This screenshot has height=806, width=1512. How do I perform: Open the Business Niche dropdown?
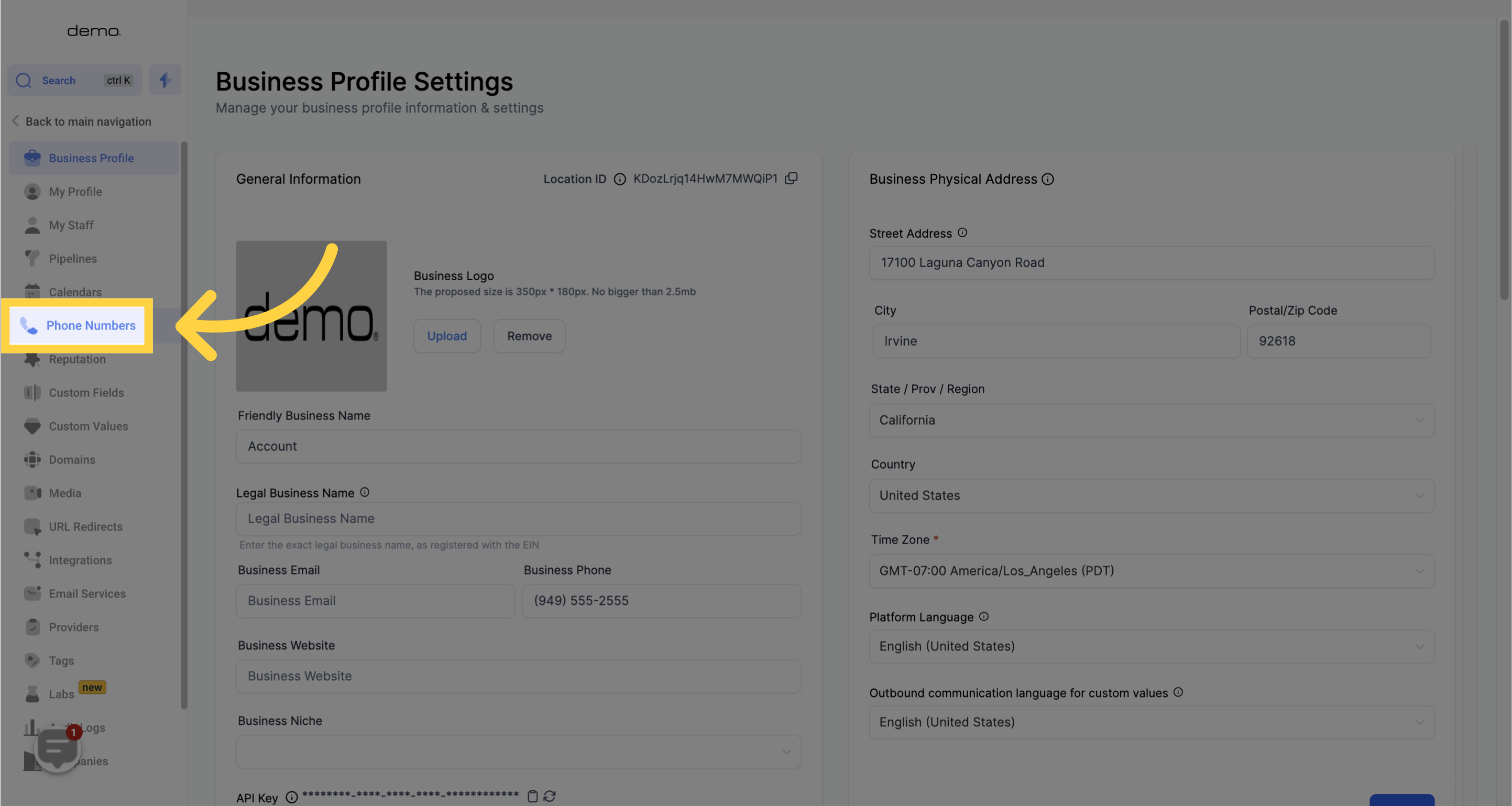pyautogui.click(x=518, y=752)
